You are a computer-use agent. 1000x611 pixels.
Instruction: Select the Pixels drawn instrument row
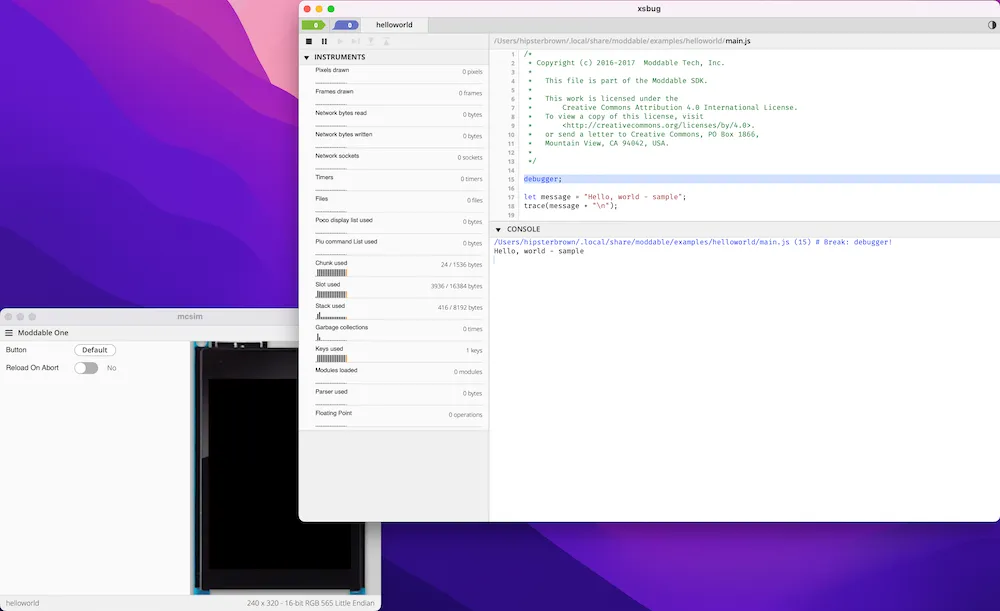(350, 72)
